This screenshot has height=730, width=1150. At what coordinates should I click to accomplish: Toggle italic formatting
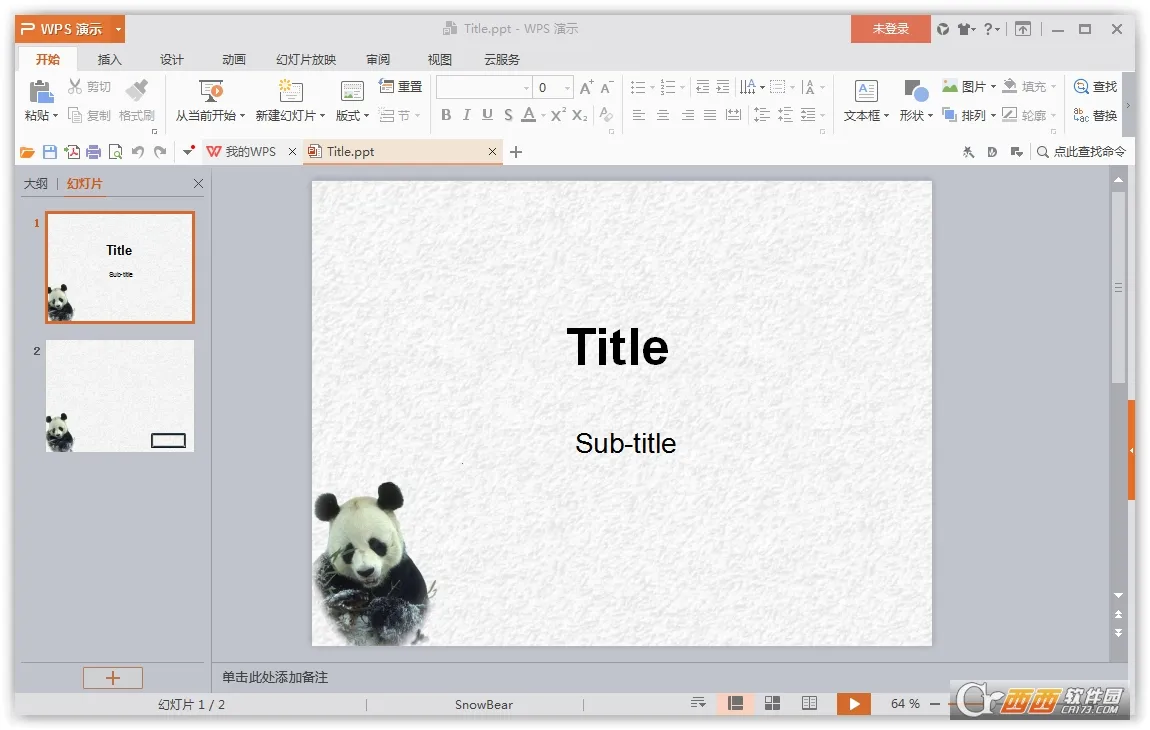tap(466, 116)
